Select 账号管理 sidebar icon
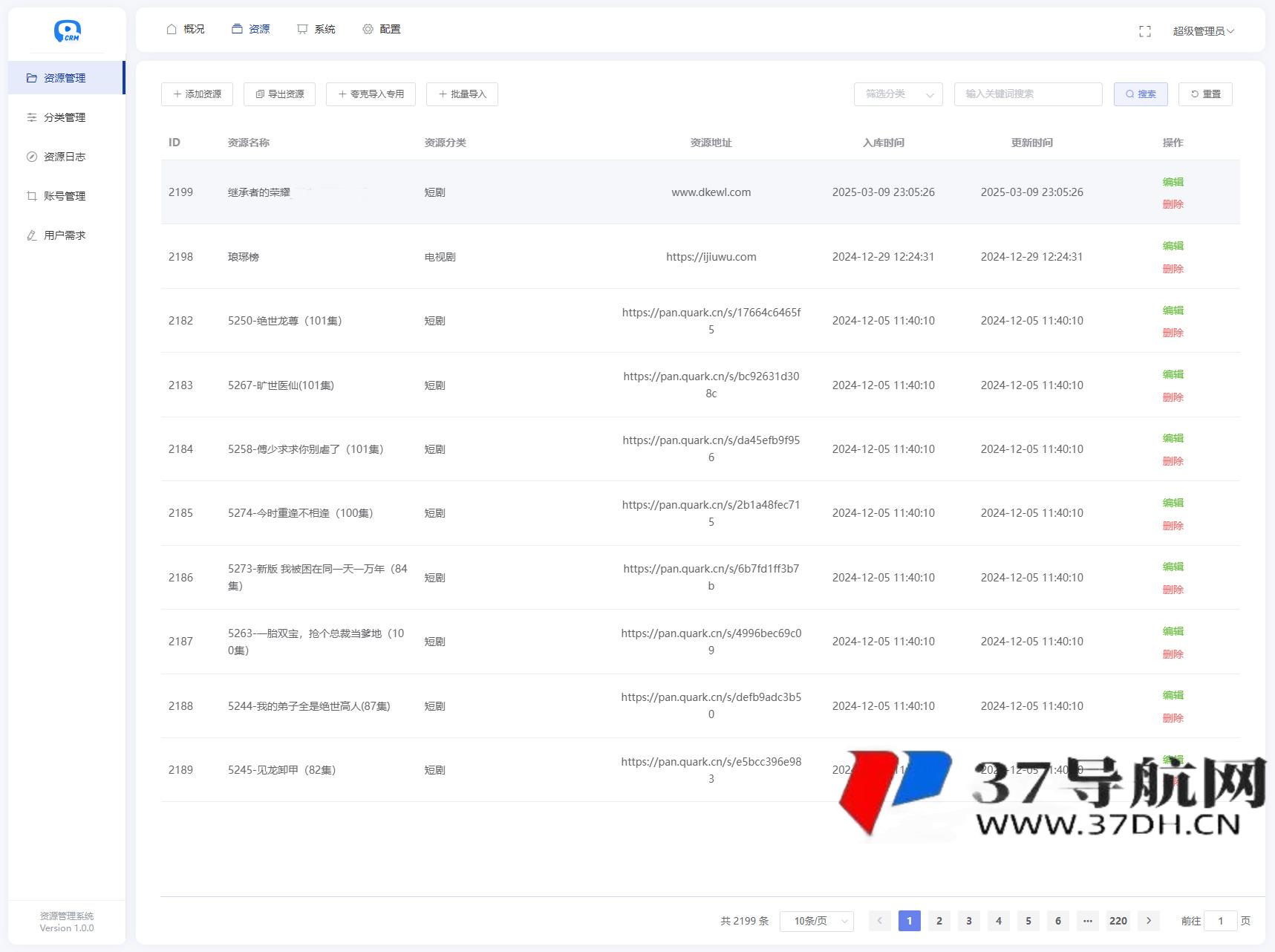The width and height of the screenshot is (1275, 952). [32, 196]
